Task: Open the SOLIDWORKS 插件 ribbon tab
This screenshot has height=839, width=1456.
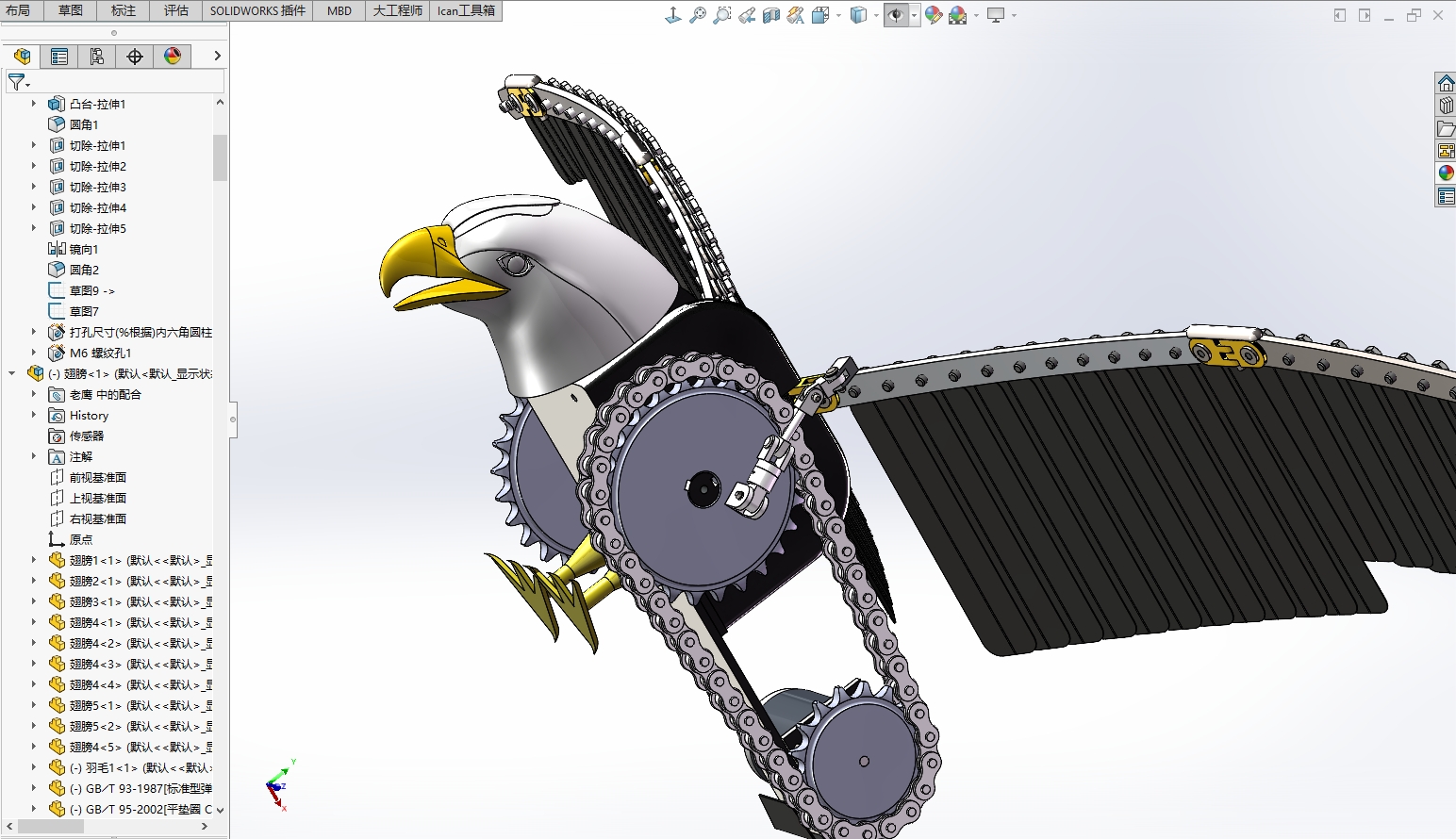Action: click(258, 10)
